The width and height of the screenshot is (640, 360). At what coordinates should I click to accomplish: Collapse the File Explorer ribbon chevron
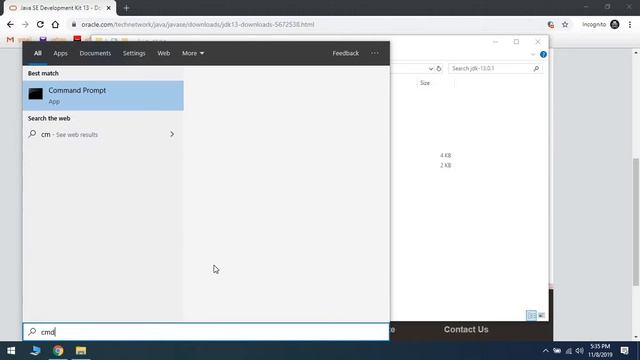pyautogui.click(x=533, y=54)
